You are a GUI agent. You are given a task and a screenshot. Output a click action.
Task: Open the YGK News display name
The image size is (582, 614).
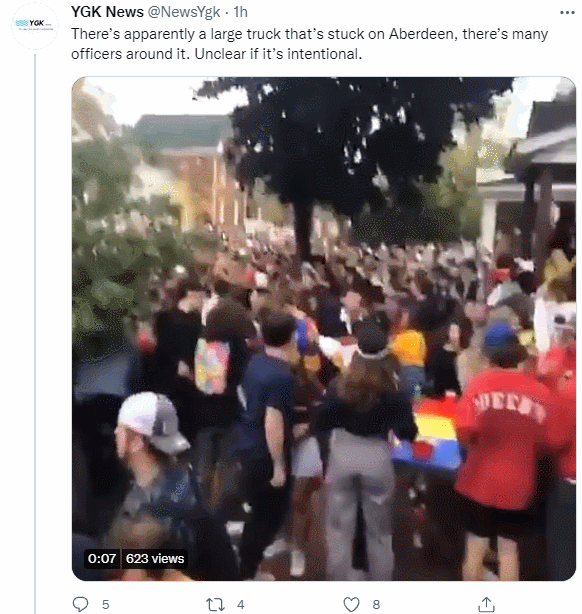pyautogui.click(x=107, y=12)
